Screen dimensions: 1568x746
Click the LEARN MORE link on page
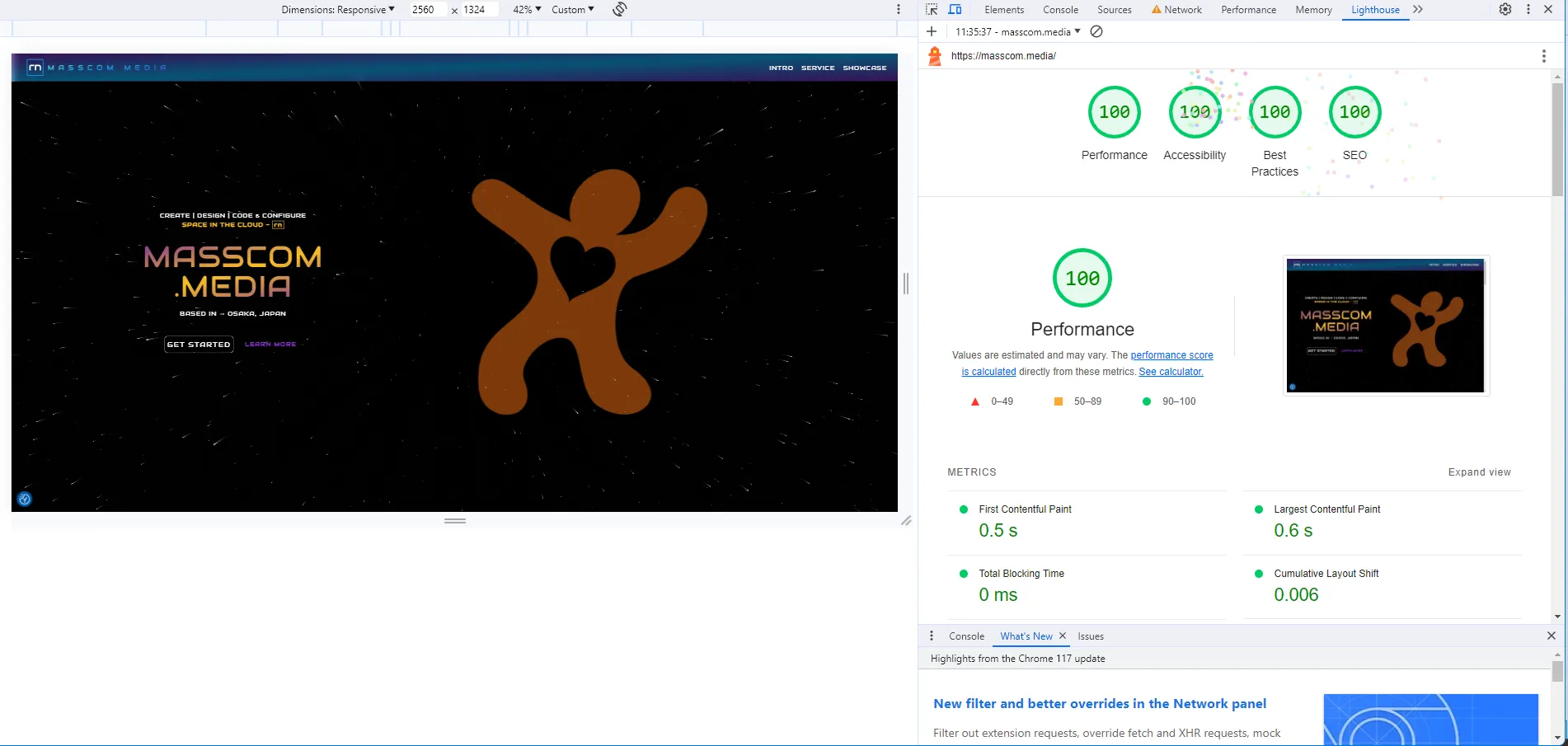click(x=270, y=345)
